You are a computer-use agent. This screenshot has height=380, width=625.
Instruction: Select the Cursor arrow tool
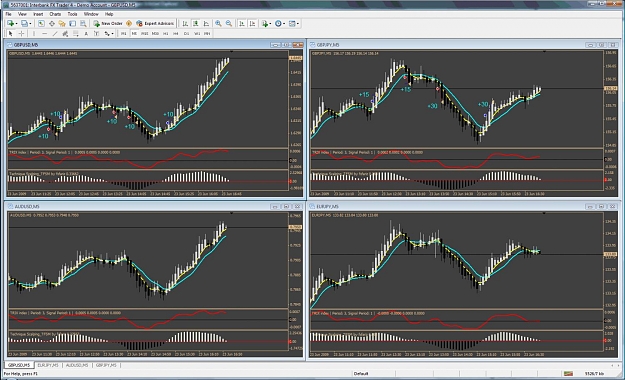point(11,34)
